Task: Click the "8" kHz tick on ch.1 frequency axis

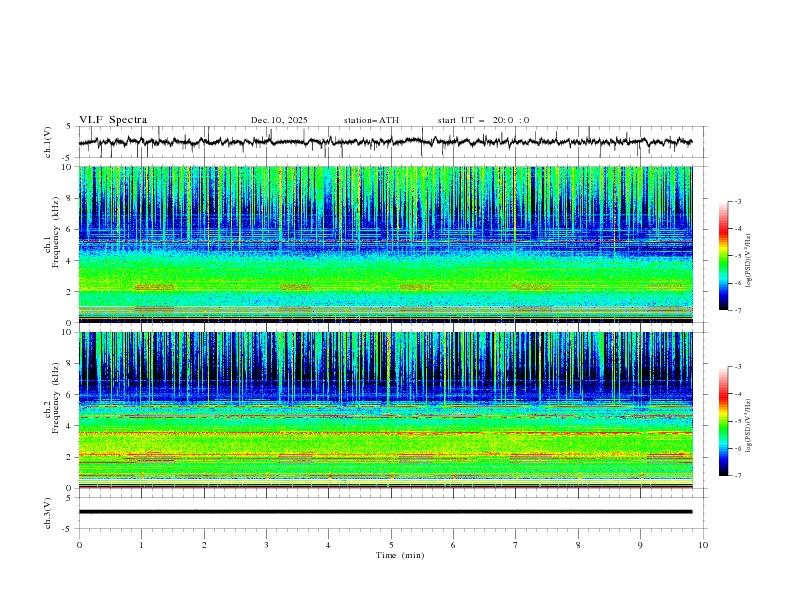Action: 71,198
